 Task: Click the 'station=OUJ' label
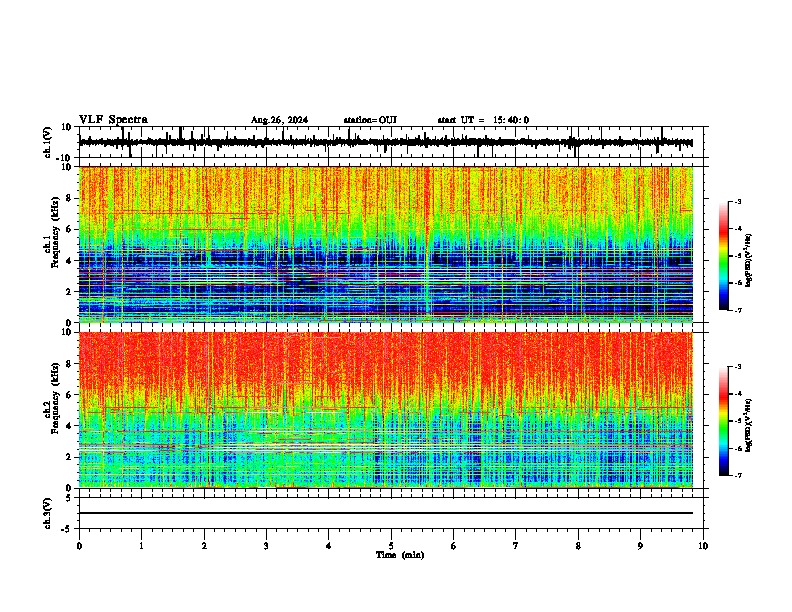(x=370, y=120)
